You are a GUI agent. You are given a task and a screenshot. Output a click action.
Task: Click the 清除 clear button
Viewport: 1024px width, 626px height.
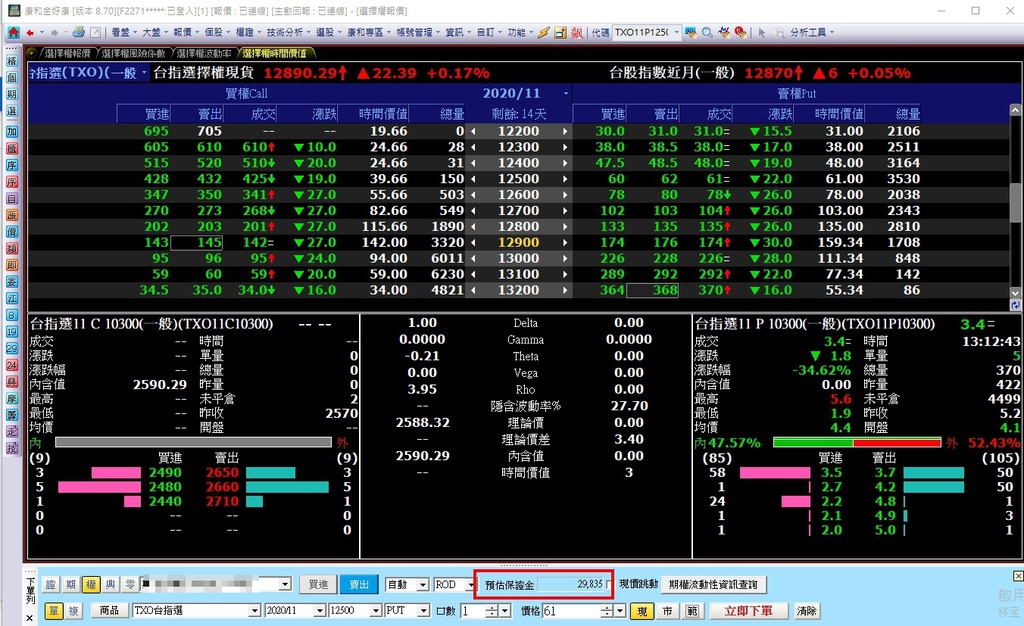(x=807, y=611)
